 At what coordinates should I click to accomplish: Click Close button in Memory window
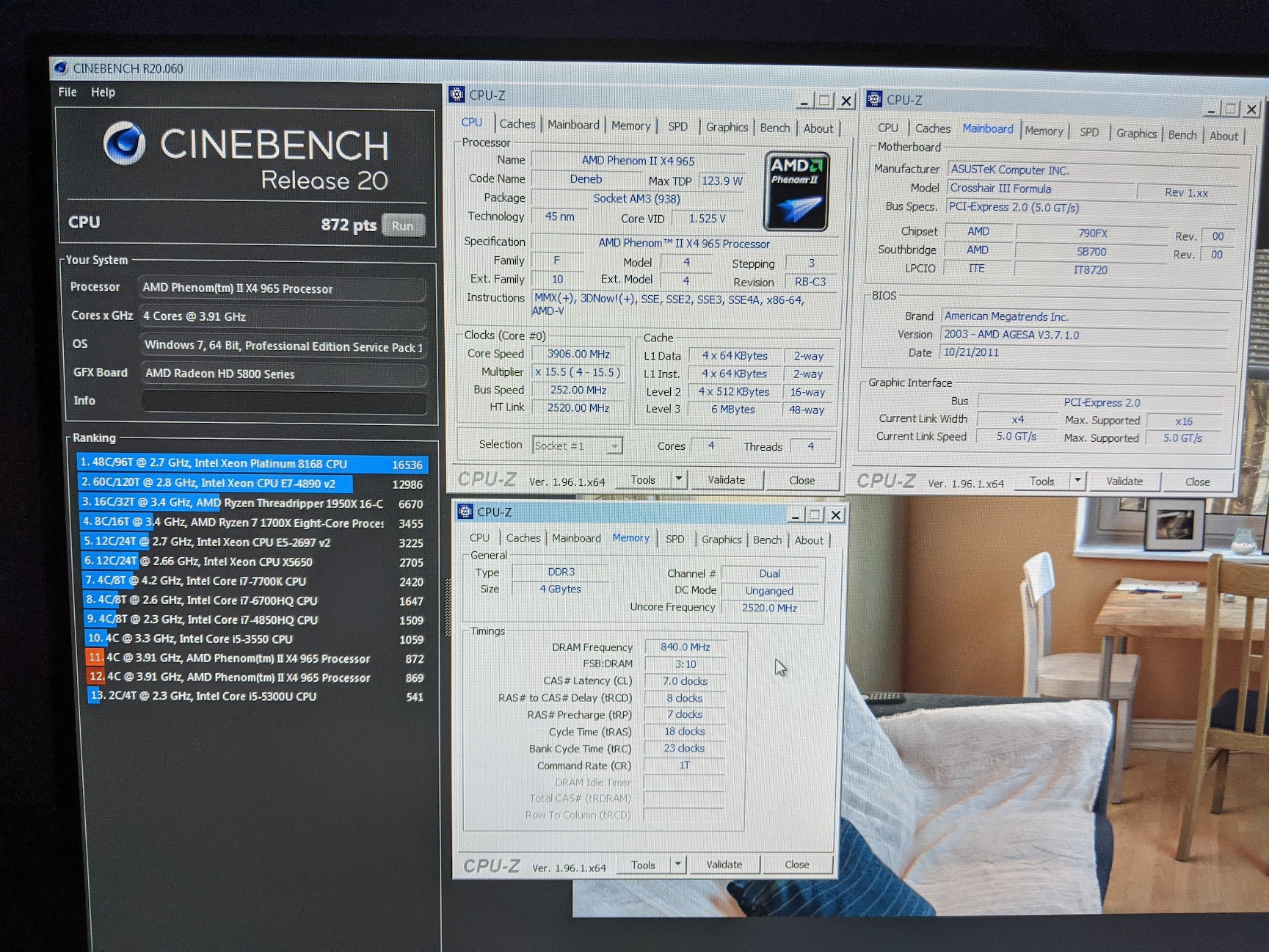click(797, 865)
